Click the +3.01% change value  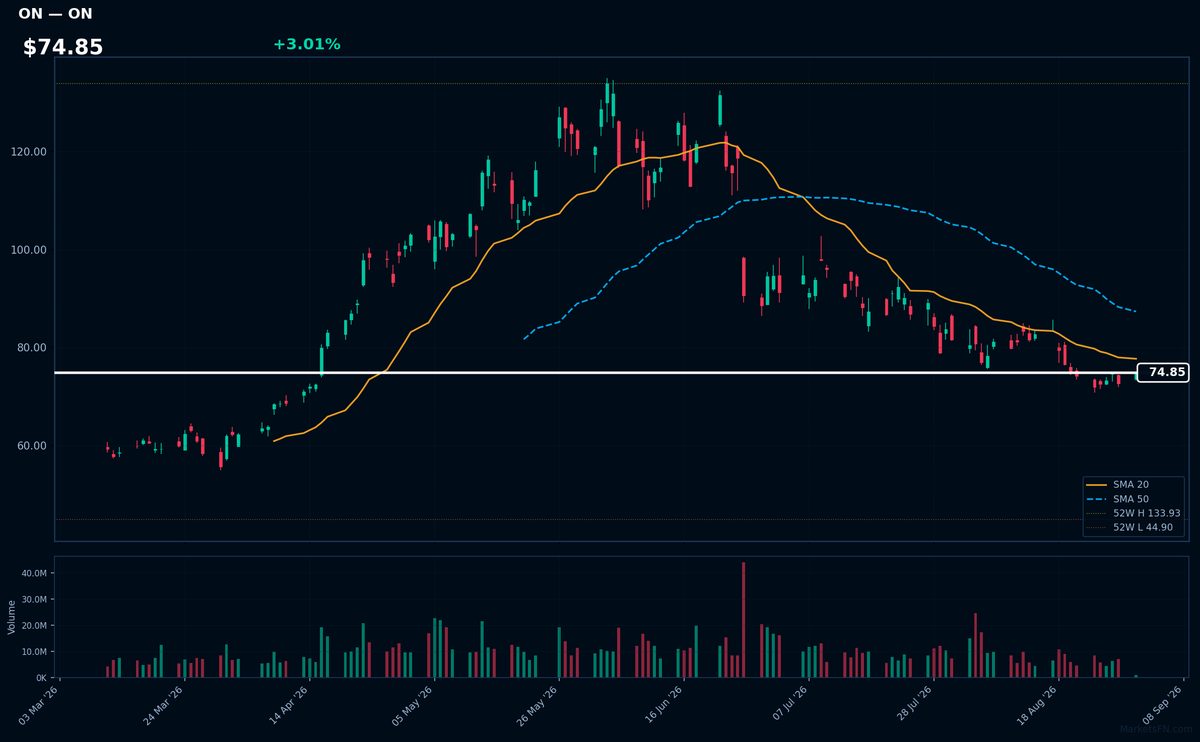pyautogui.click(x=306, y=44)
